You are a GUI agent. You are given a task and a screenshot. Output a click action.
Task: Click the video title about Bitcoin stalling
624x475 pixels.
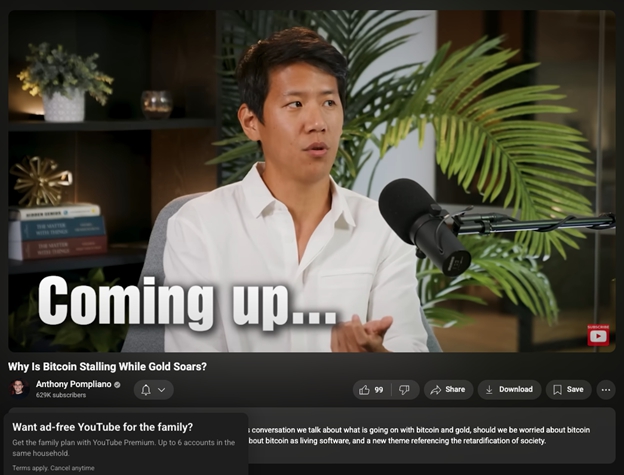(107, 366)
